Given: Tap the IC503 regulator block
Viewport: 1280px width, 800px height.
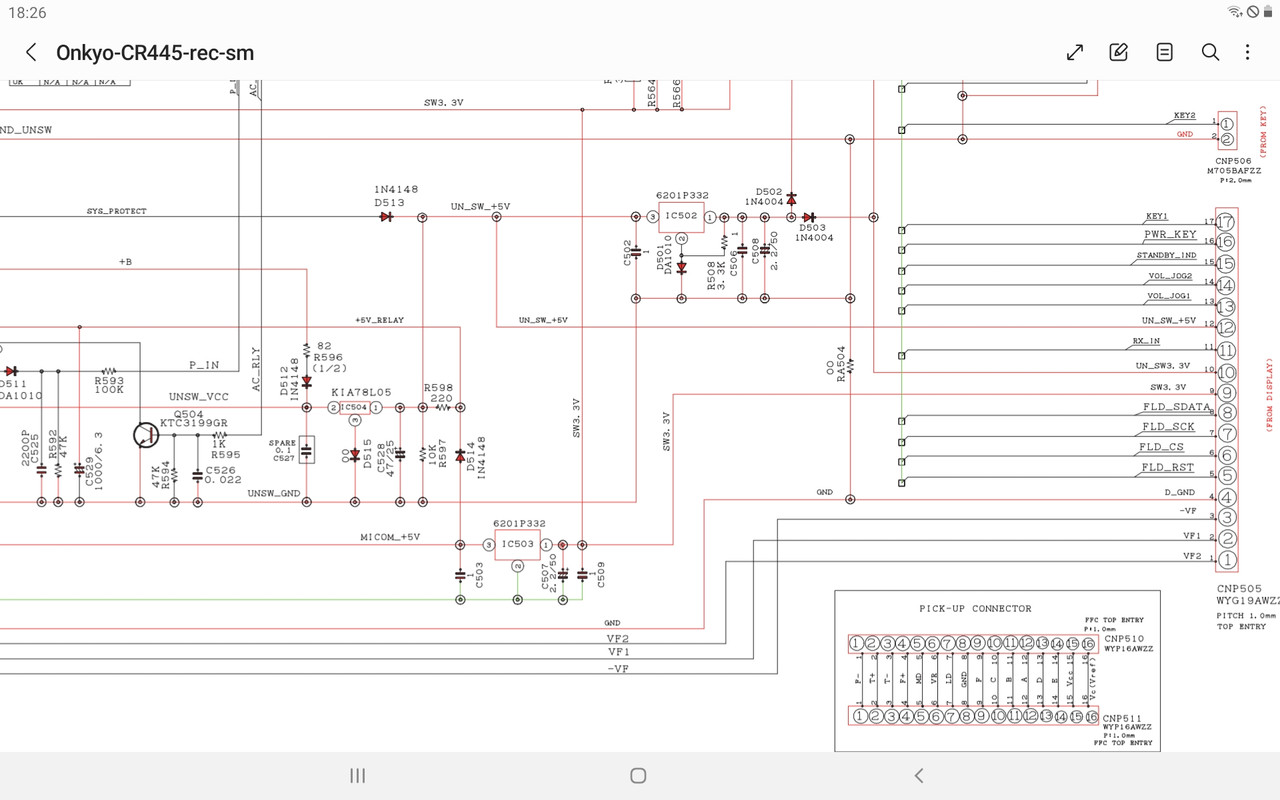Looking at the screenshot, I should [x=517, y=544].
